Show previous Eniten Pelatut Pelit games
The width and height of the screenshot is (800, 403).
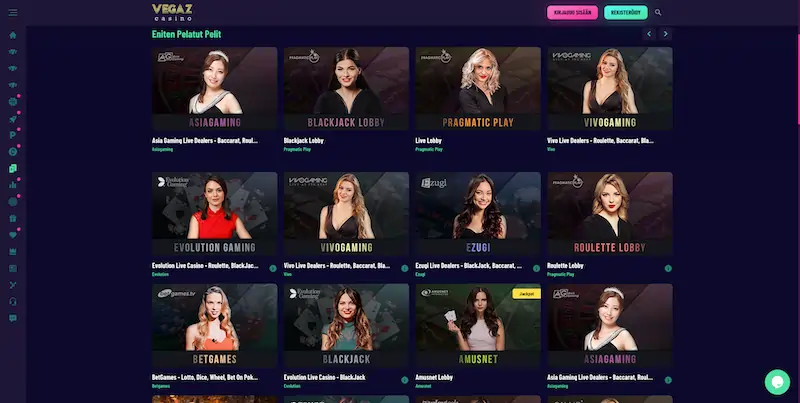coord(649,34)
